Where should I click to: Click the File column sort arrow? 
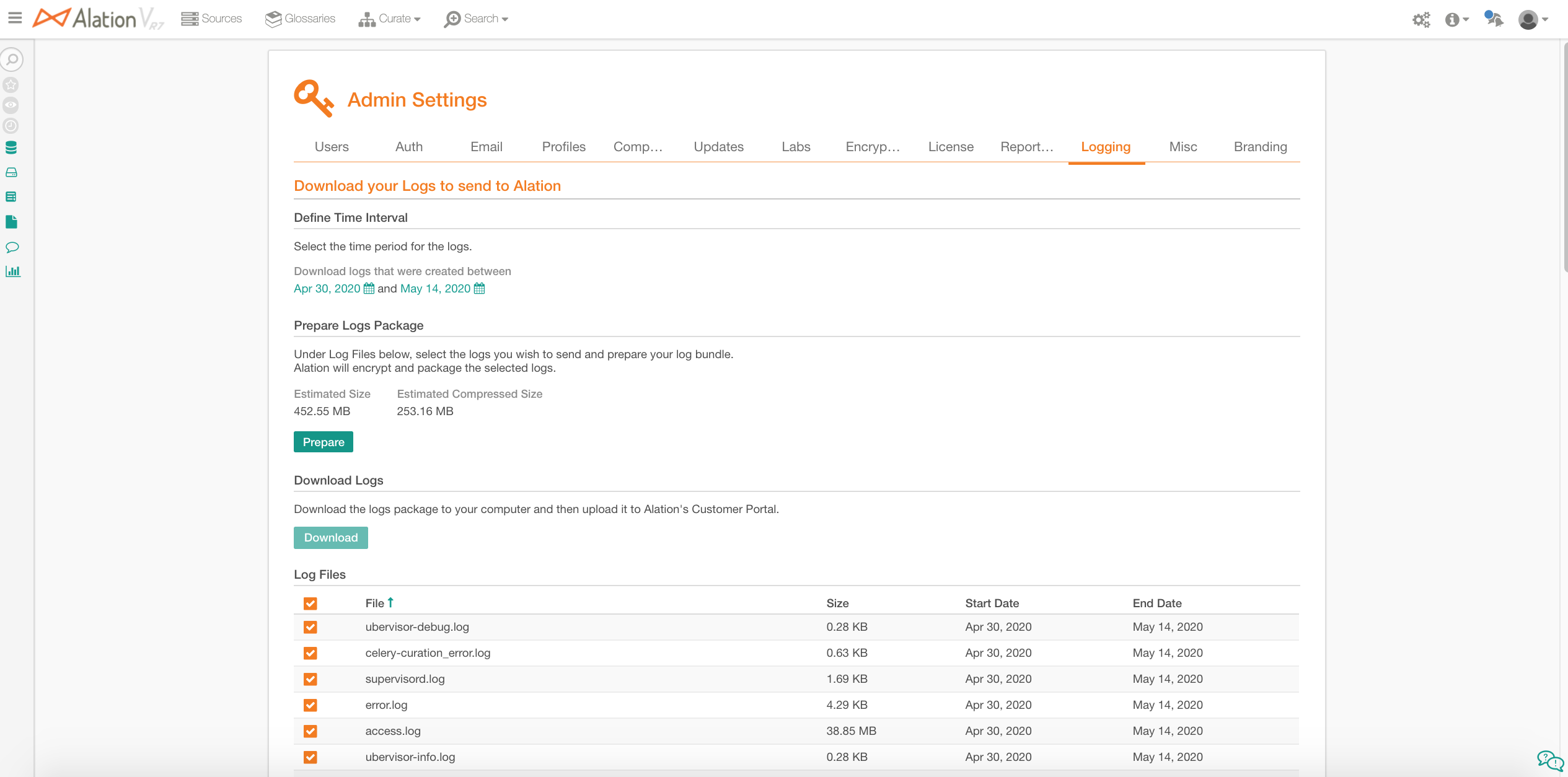pyautogui.click(x=390, y=602)
